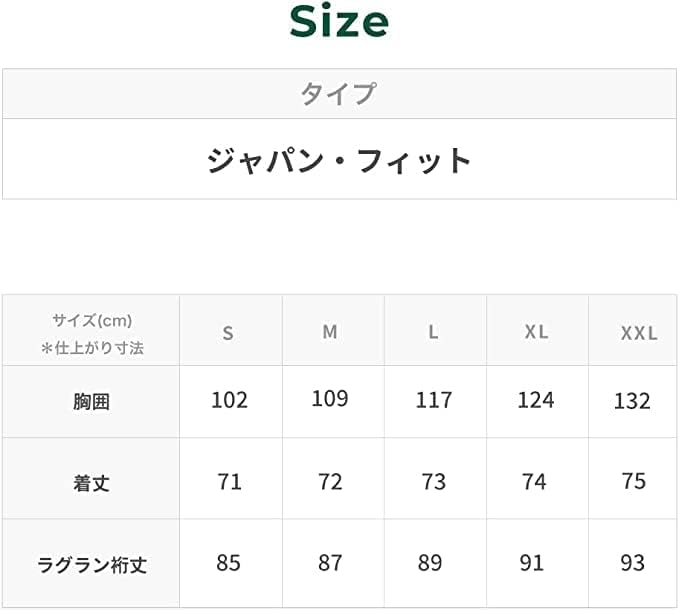The width and height of the screenshot is (679, 610).
Task: Click the 着丈 row label
Action: point(92,483)
